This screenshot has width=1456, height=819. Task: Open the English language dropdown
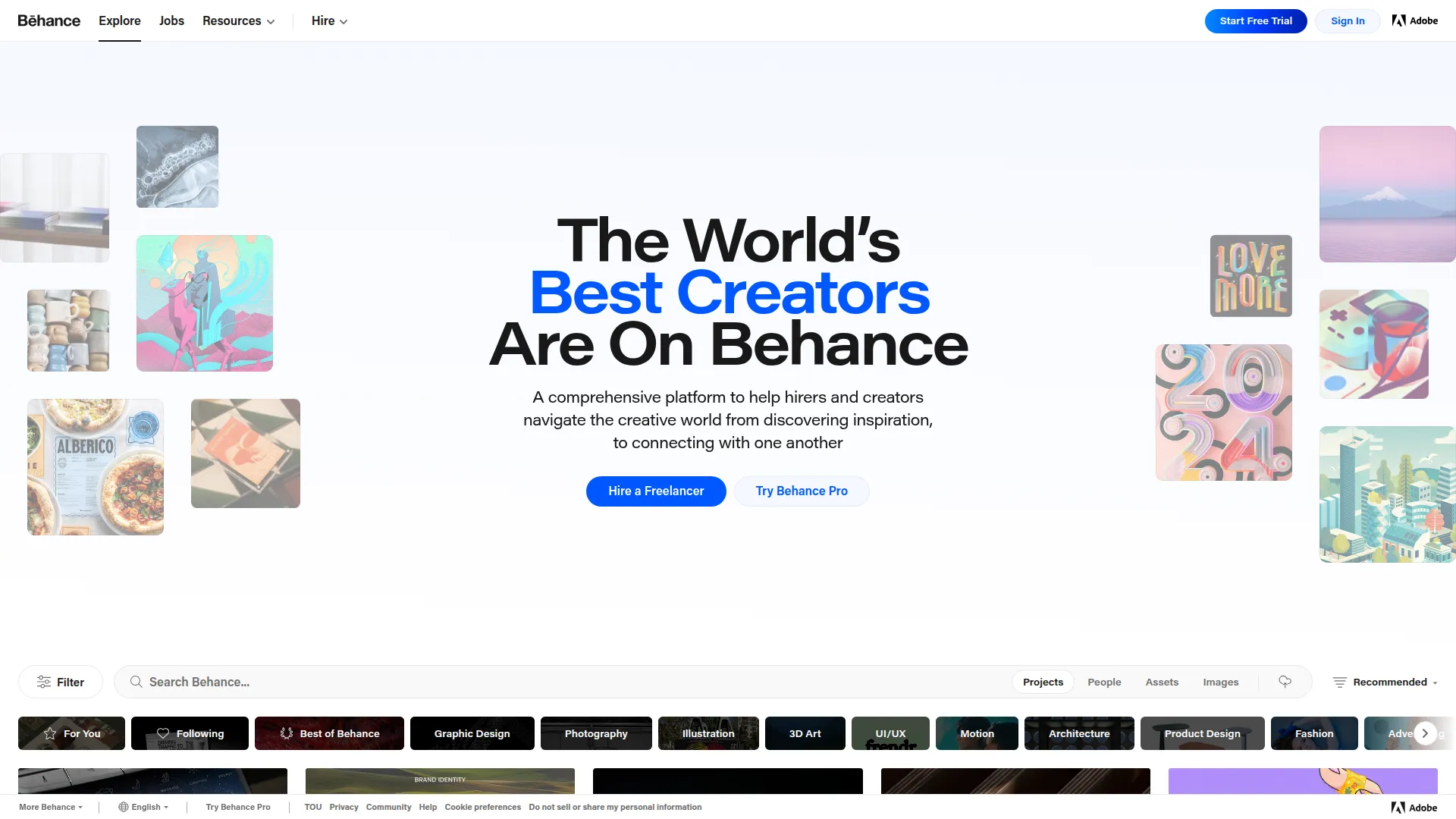(143, 807)
